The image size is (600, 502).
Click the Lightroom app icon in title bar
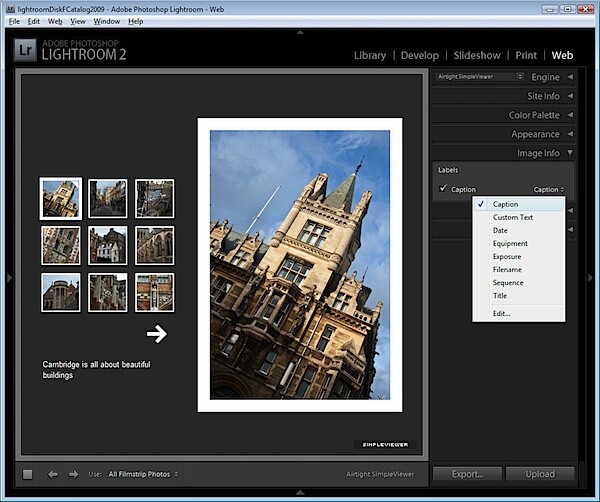pyautogui.click(x=11, y=9)
